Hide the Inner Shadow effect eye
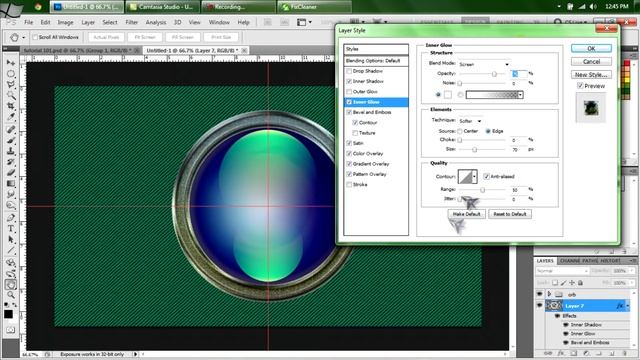The width and height of the screenshot is (640, 360). pyautogui.click(x=566, y=325)
